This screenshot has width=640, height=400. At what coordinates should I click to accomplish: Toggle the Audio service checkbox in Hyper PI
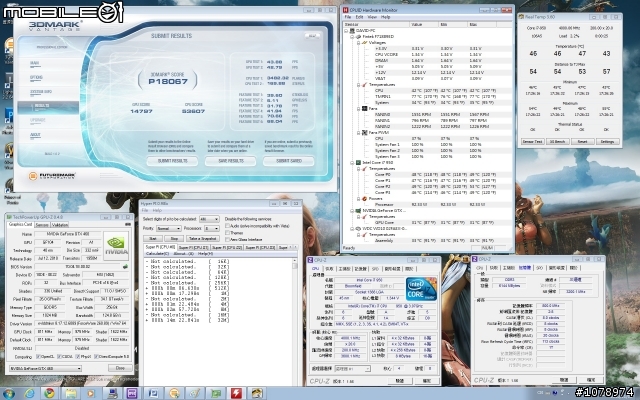[x=227, y=226]
